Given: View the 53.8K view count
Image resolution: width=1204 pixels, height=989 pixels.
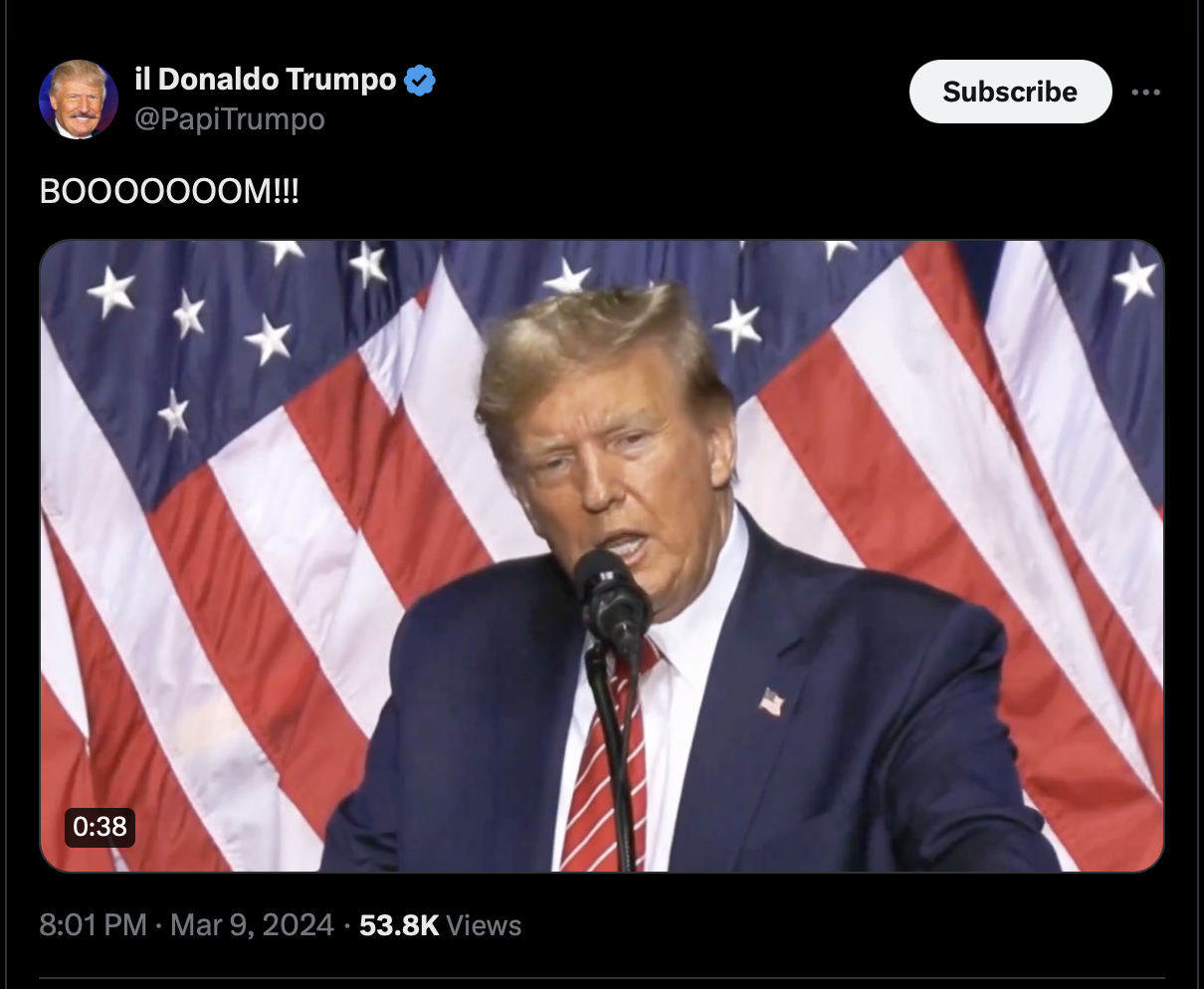Looking at the screenshot, I should [x=399, y=925].
